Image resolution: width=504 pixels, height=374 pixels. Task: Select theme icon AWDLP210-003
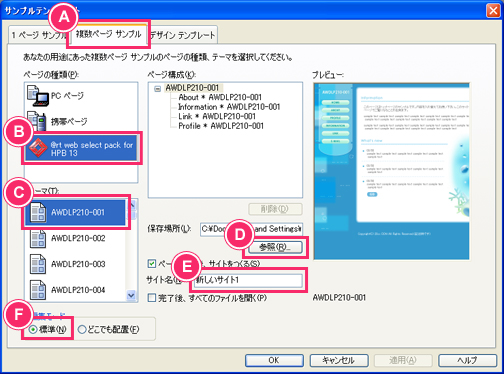[x=38, y=264]
